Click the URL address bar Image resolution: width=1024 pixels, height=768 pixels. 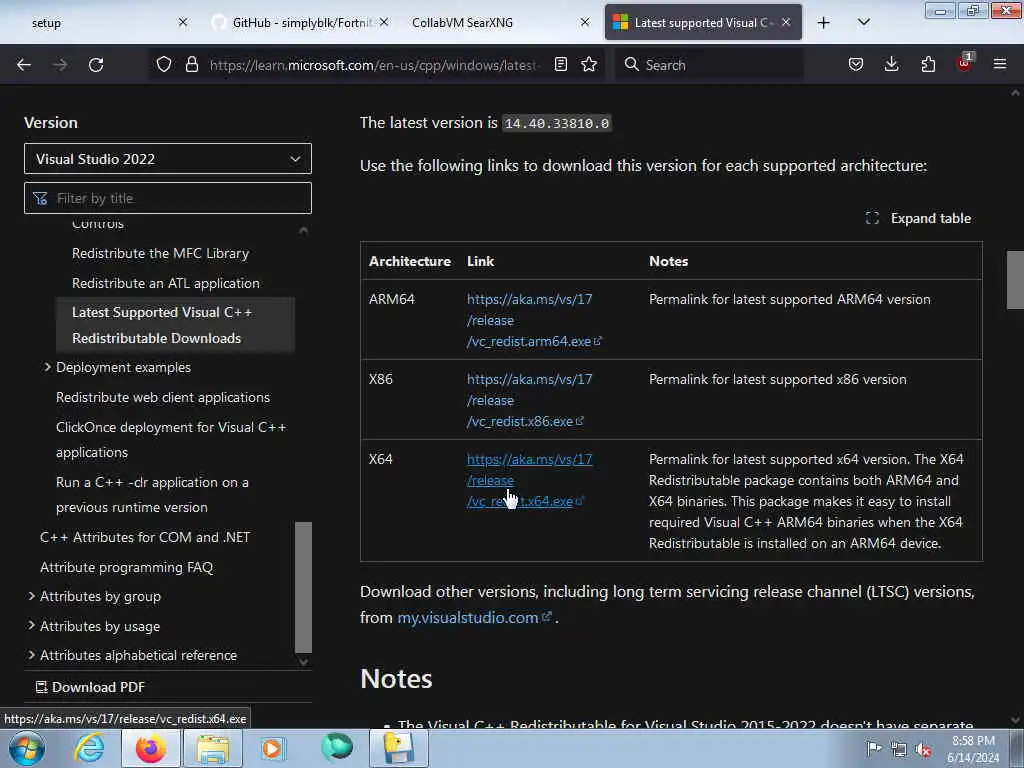pos(375,65)
